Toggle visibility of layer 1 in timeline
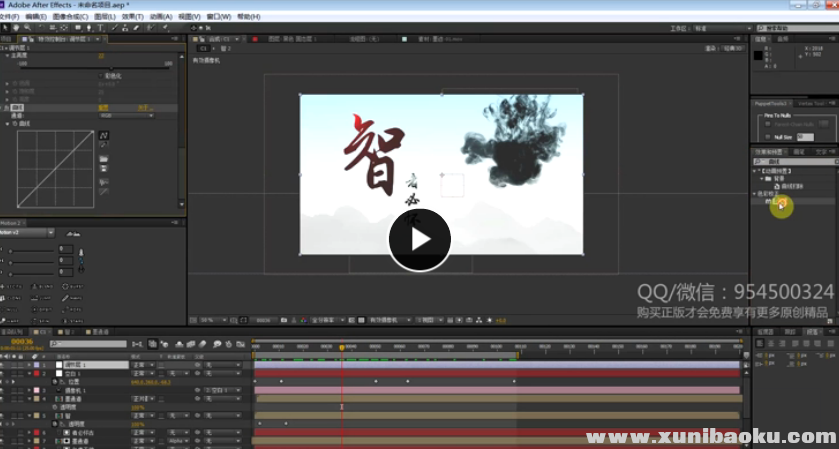This screenshot has height=449, width=839. coord(5,366)
